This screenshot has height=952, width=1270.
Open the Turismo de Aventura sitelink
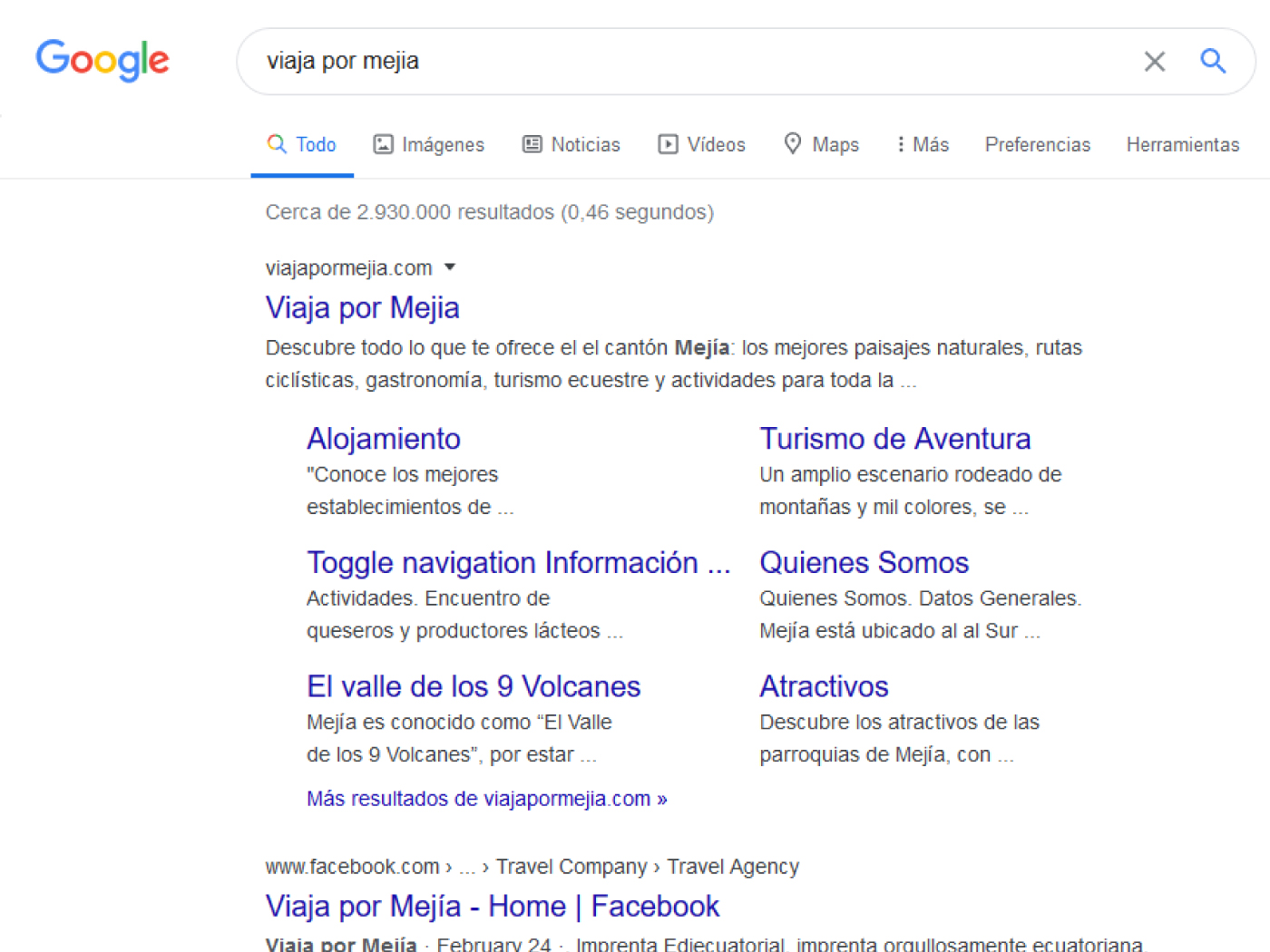coord(895,439)
